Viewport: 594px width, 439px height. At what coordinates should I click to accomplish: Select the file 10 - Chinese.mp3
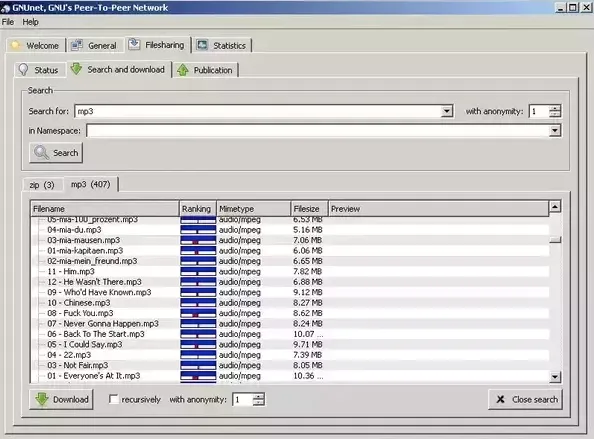(79, 303)
